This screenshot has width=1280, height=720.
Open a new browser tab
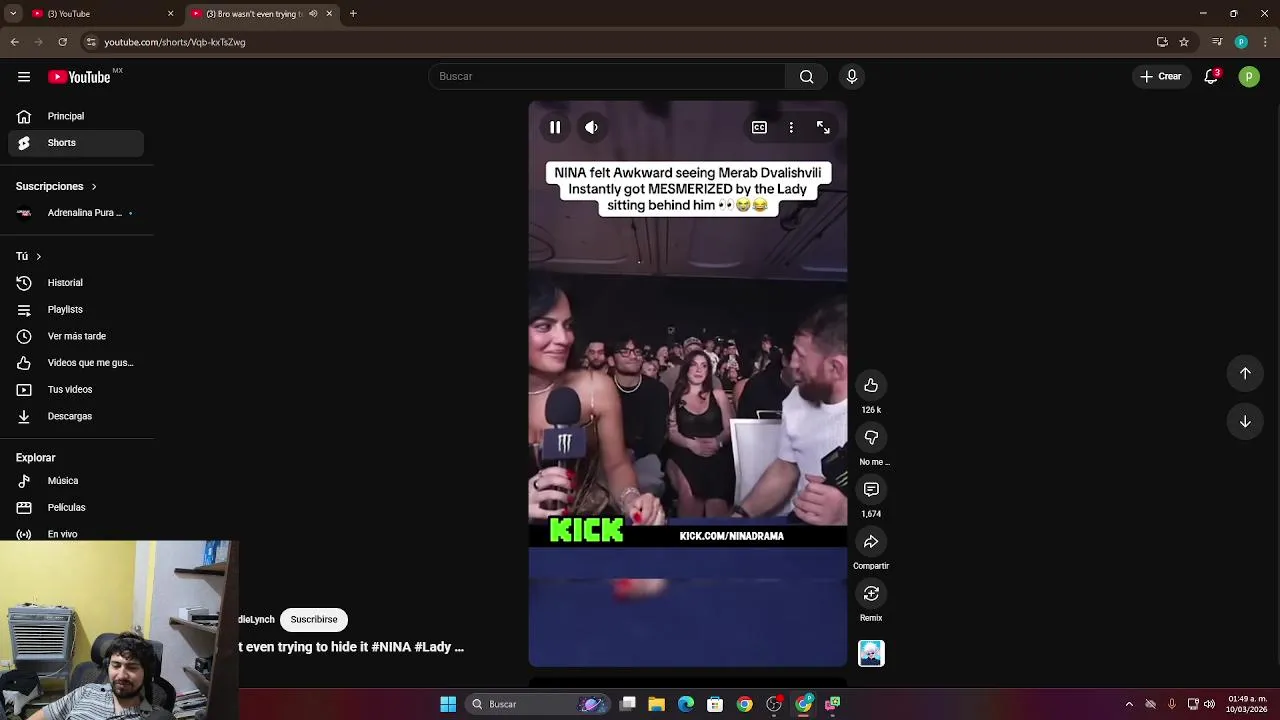tap(353, 14)
